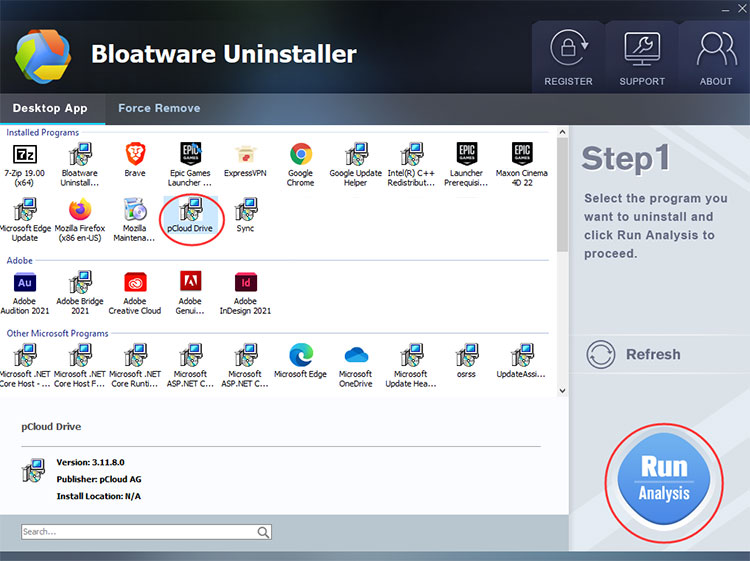The width and height of the screenshot is (750, 561).
Task: Select the Maxon Cinema 4D 22 icon
Action: coord(522,154)
